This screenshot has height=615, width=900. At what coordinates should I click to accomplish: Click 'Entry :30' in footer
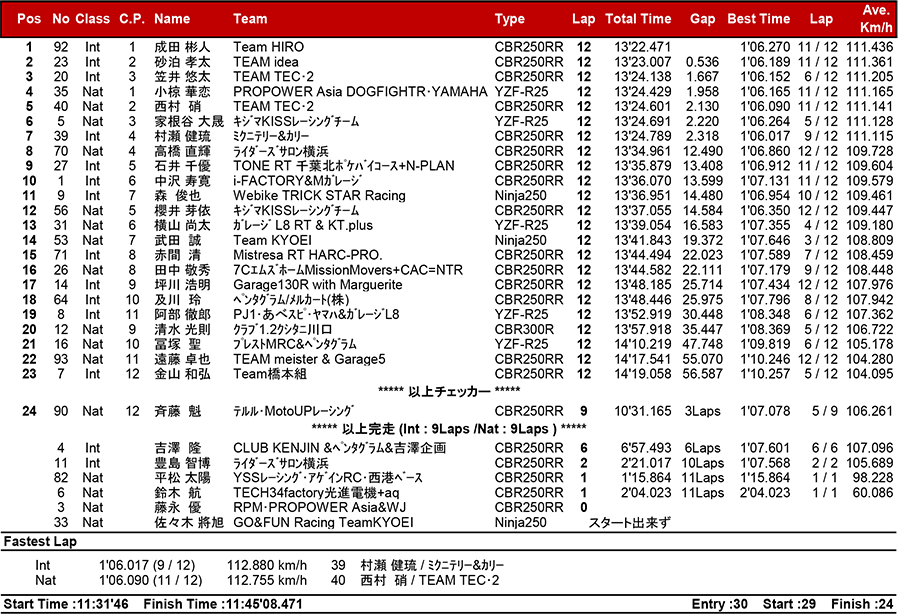point(720,605)
